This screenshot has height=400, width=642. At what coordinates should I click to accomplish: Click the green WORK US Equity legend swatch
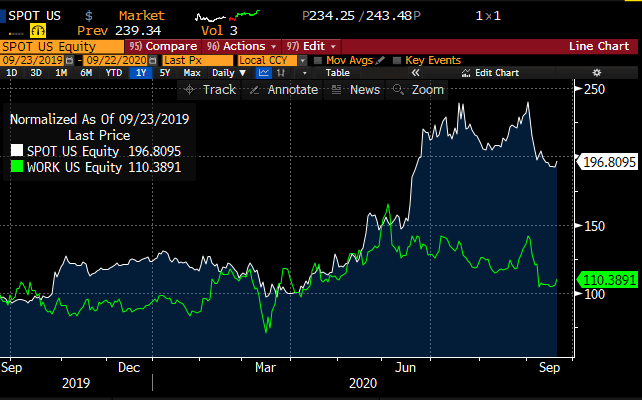point(16,167)
